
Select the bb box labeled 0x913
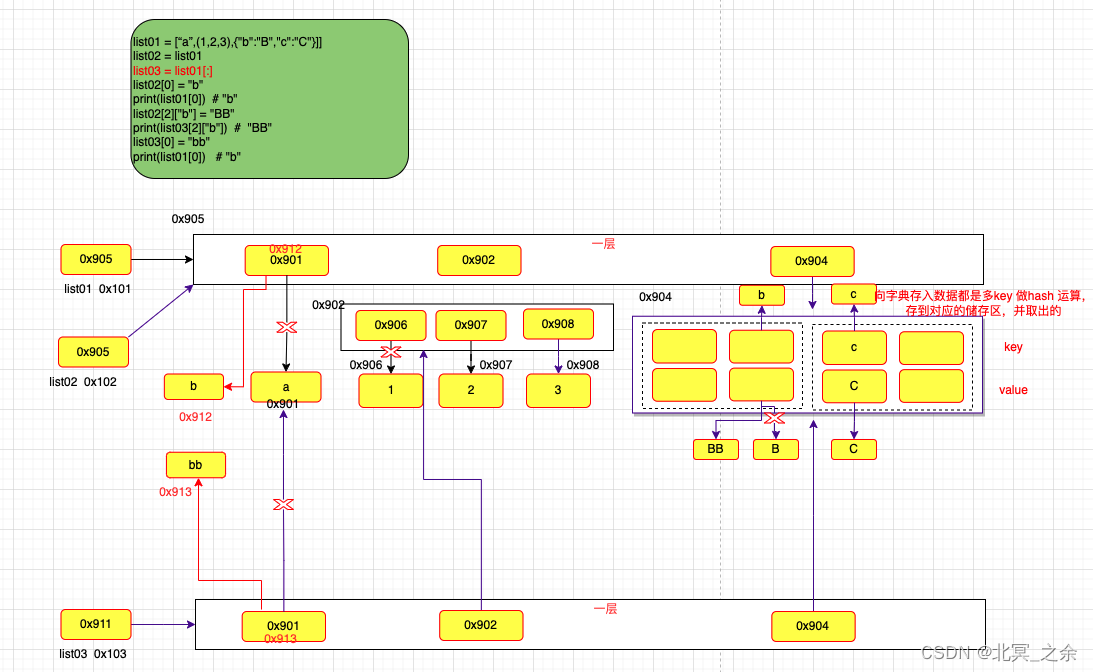pos(196,465)
